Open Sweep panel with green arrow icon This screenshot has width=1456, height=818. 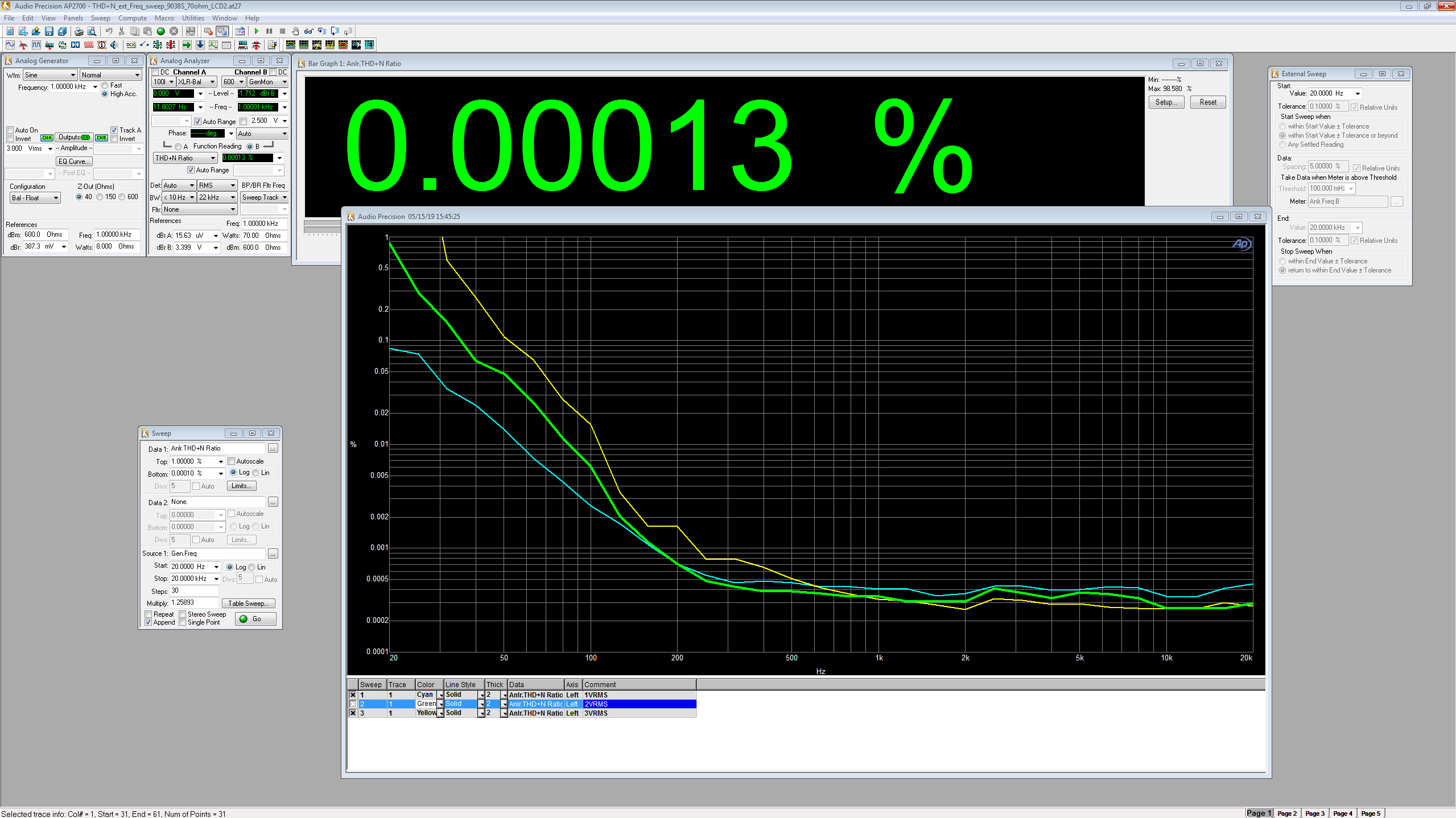[x=187, y=45]
